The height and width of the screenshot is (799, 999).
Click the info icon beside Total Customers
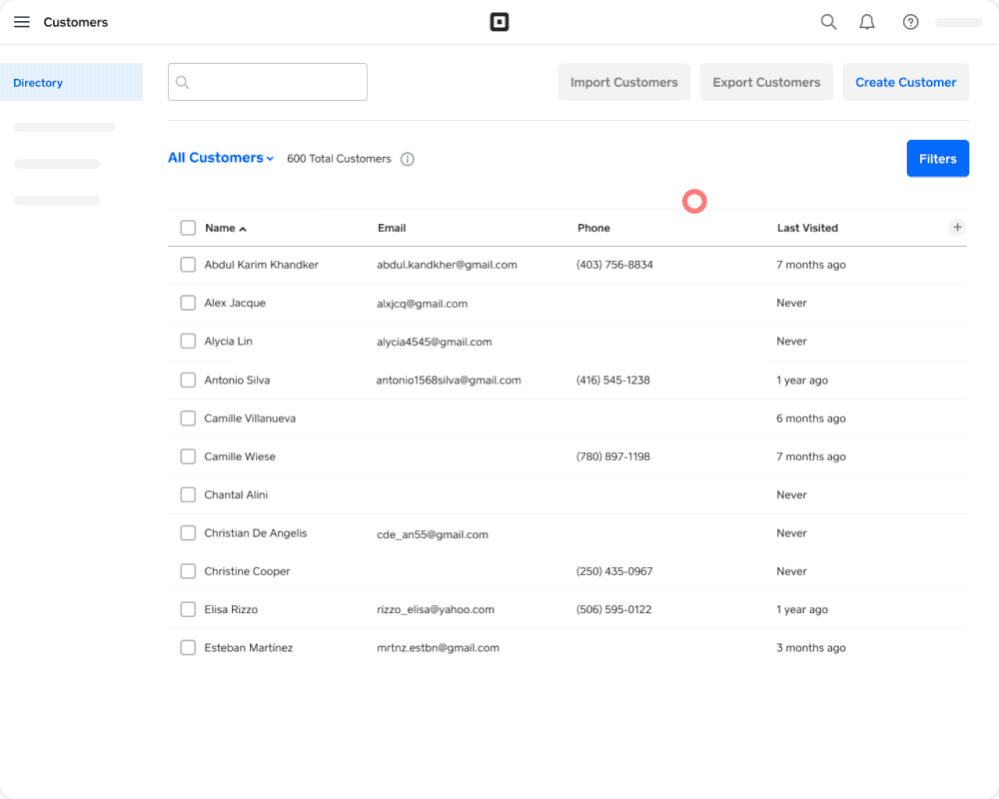point(407,159)
